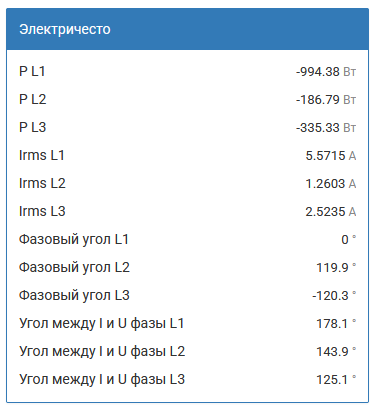Click the -335.33 Вт value
The image size is (377, 407).
(x=326, y=128)
